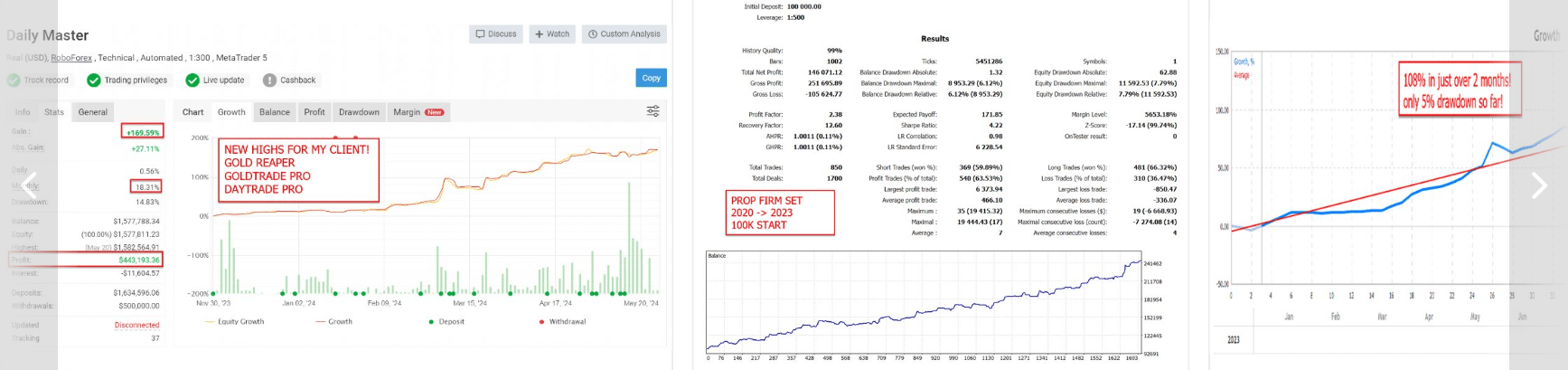Screen dimensions: 1568x370
Task: Toggle Withdrawal markers in chart legend
Action: 566,321
